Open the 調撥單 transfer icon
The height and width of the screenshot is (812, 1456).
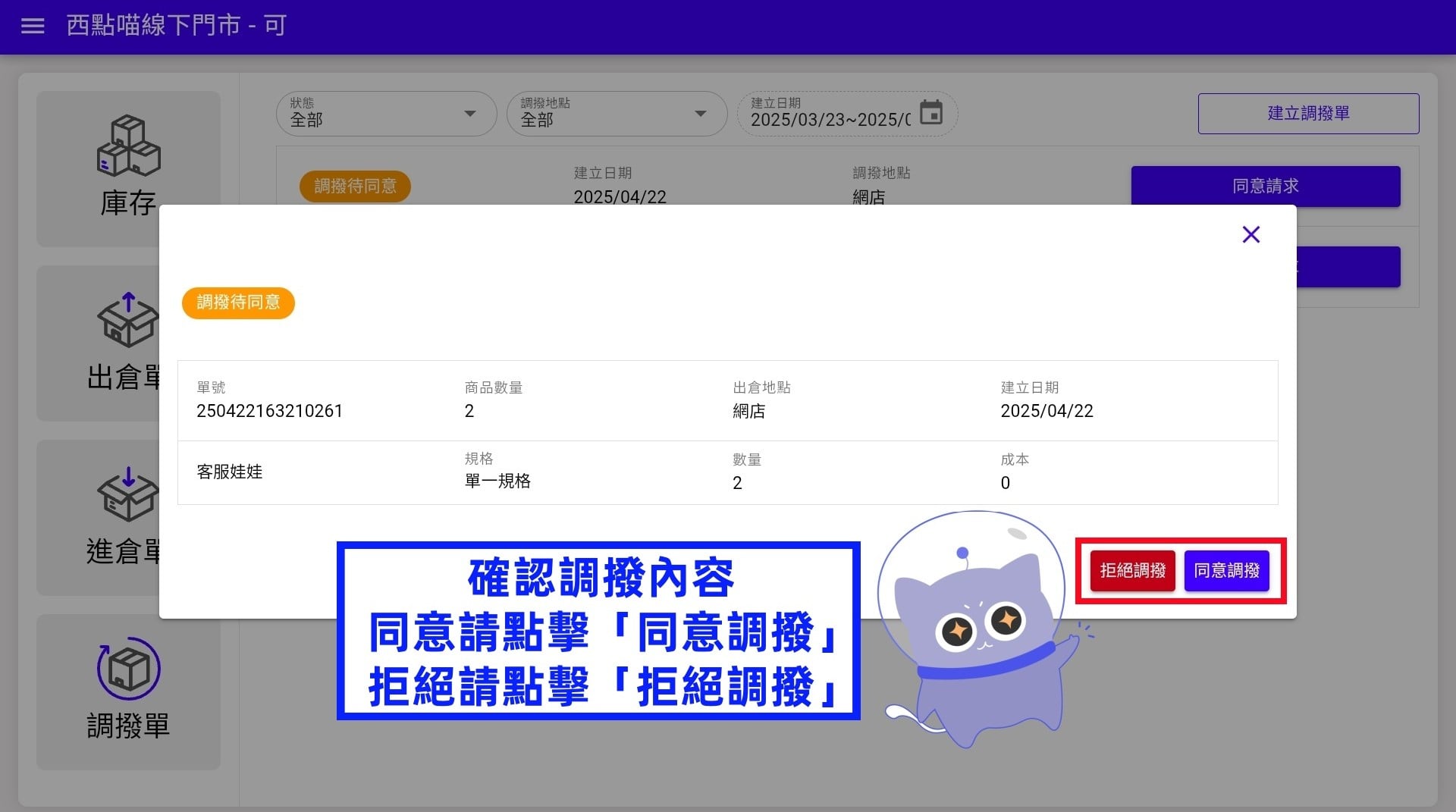[x=128, y=668]
